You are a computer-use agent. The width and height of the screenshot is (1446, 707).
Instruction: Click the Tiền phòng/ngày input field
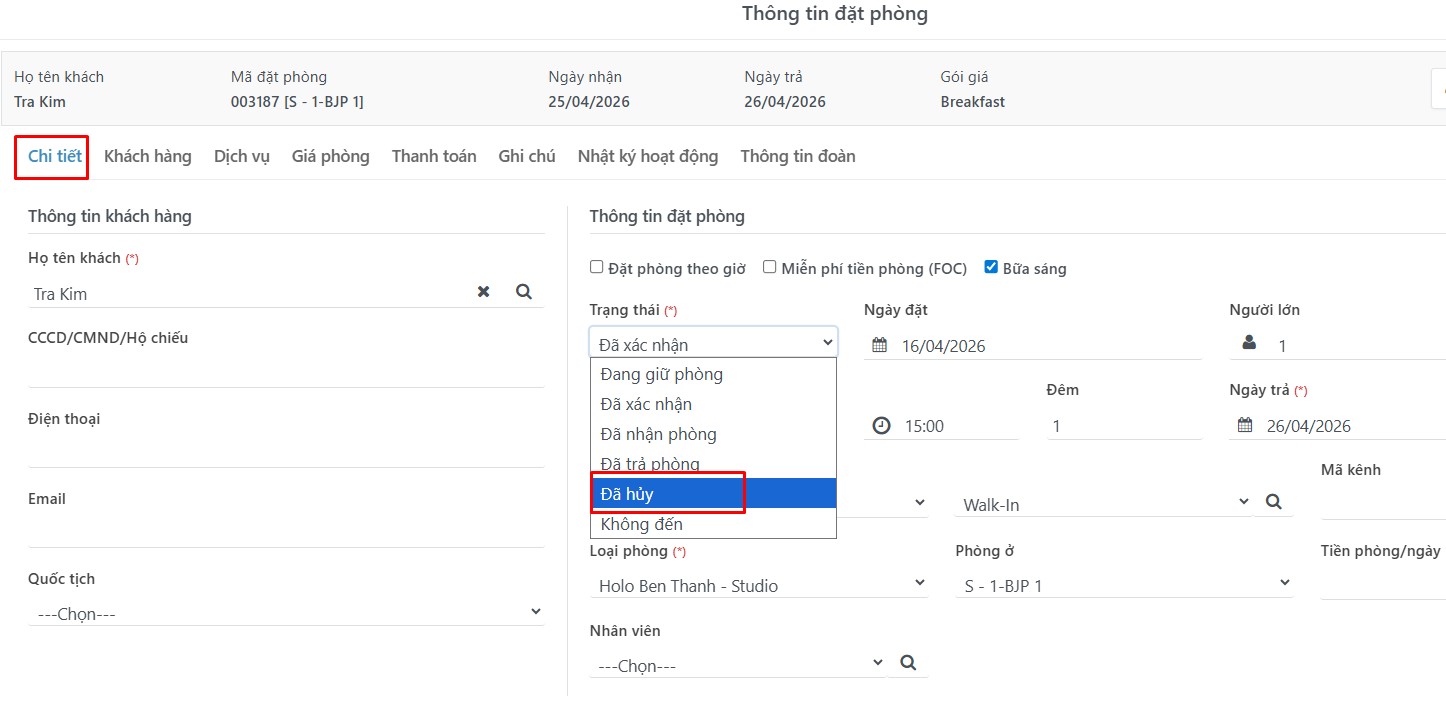(x=1383, y=584)
